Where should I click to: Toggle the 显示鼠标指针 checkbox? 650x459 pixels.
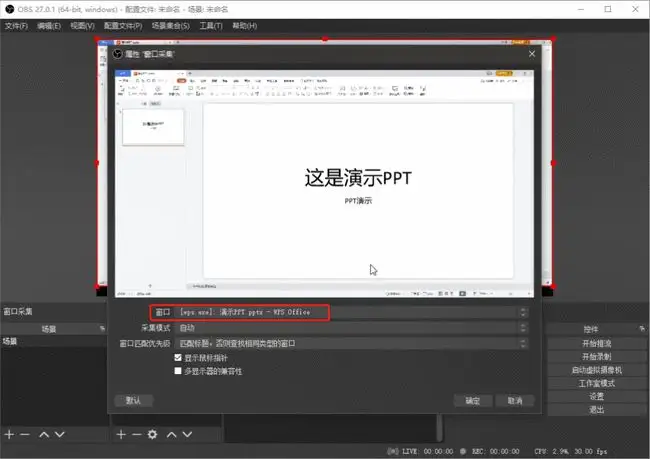(x=178, y=357)
